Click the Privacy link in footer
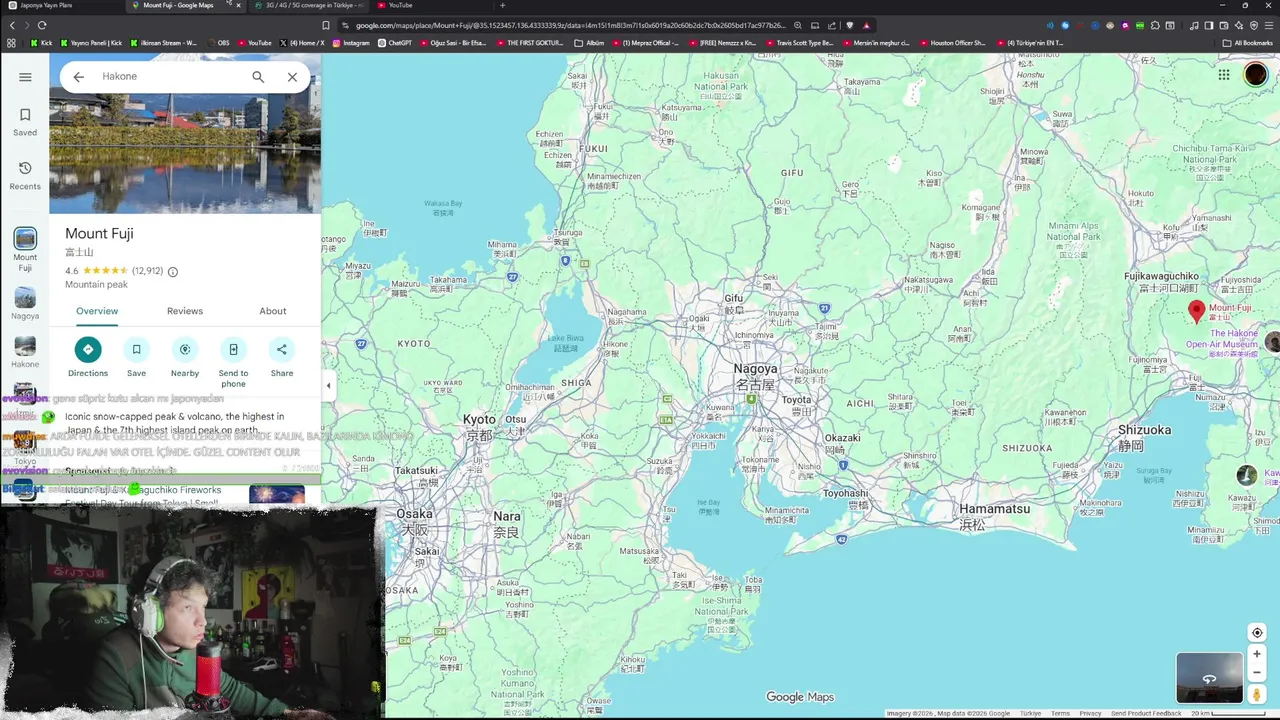 (x=1090, y=714)
